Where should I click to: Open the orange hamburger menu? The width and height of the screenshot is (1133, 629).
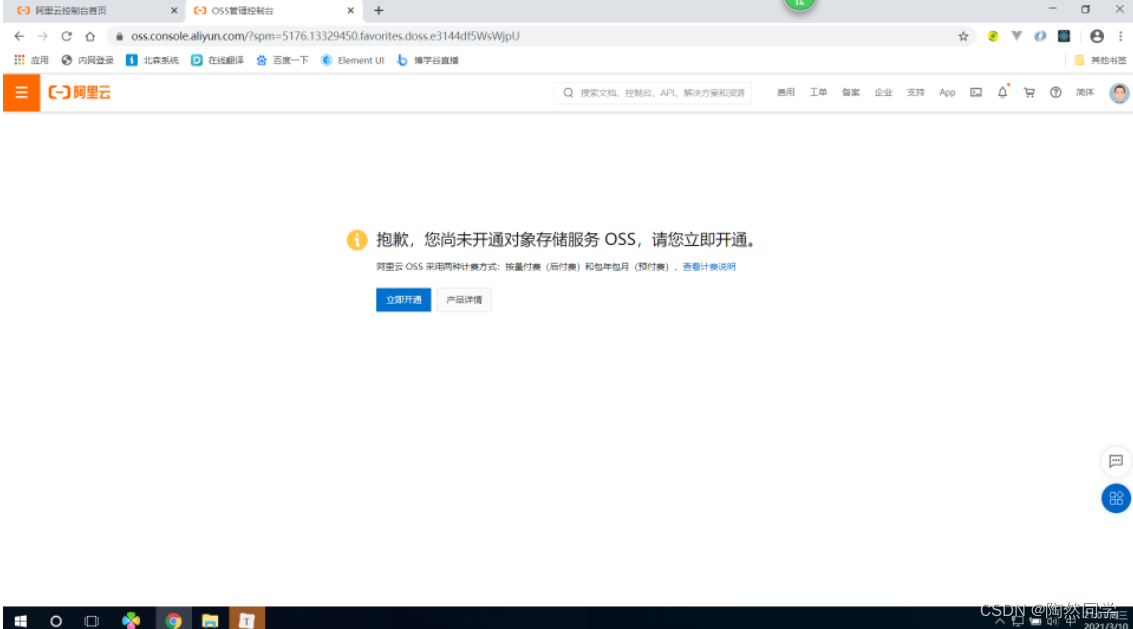click(21, 93)
